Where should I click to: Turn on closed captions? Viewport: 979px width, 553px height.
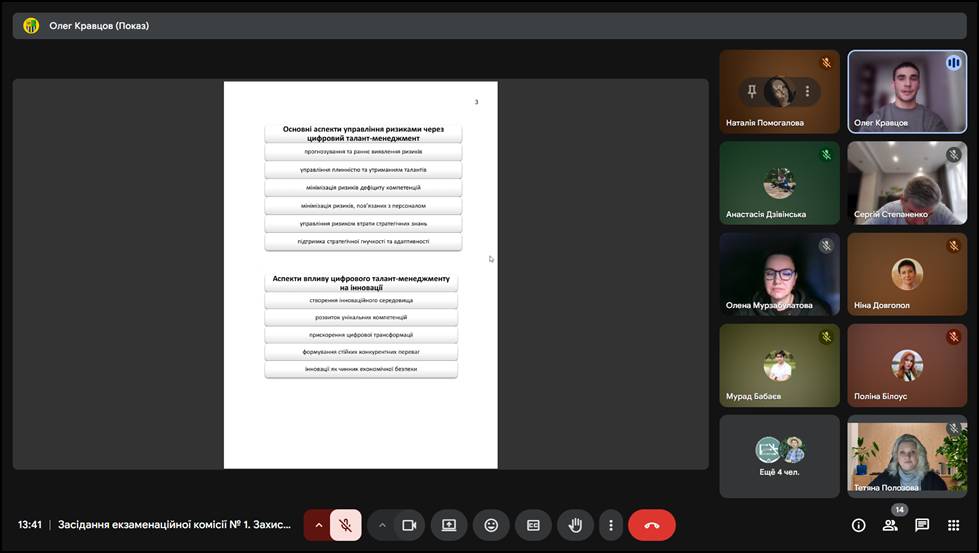(533, 525)
